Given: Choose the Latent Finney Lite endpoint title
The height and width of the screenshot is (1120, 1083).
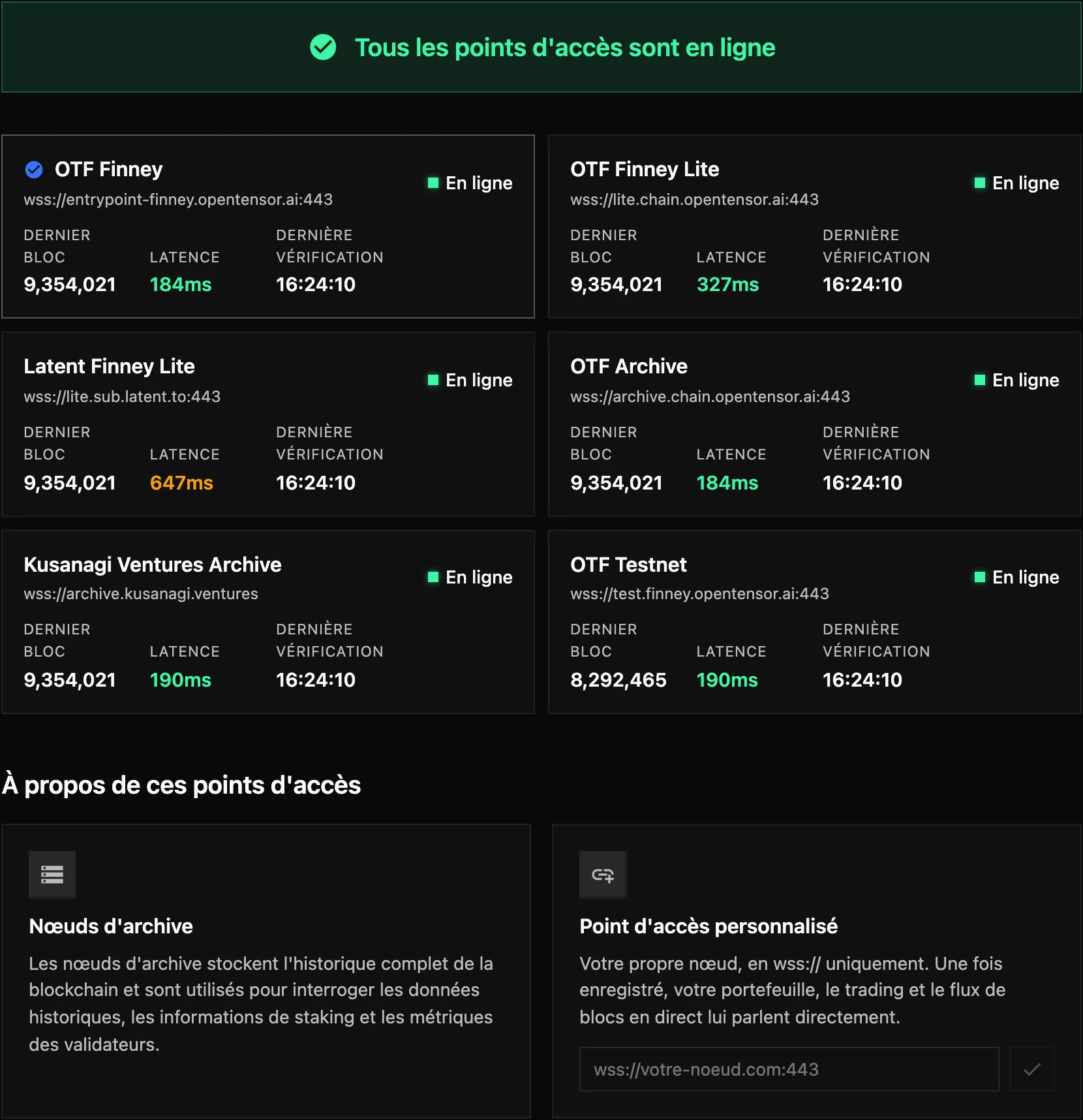Looking at the screenshot, I should [109, 366].
